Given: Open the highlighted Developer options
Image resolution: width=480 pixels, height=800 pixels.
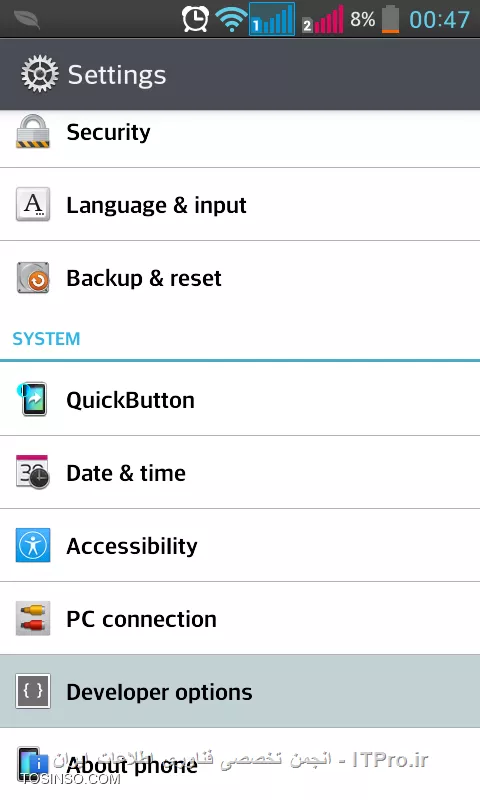Looking at the screenshot, I should 240,691.
